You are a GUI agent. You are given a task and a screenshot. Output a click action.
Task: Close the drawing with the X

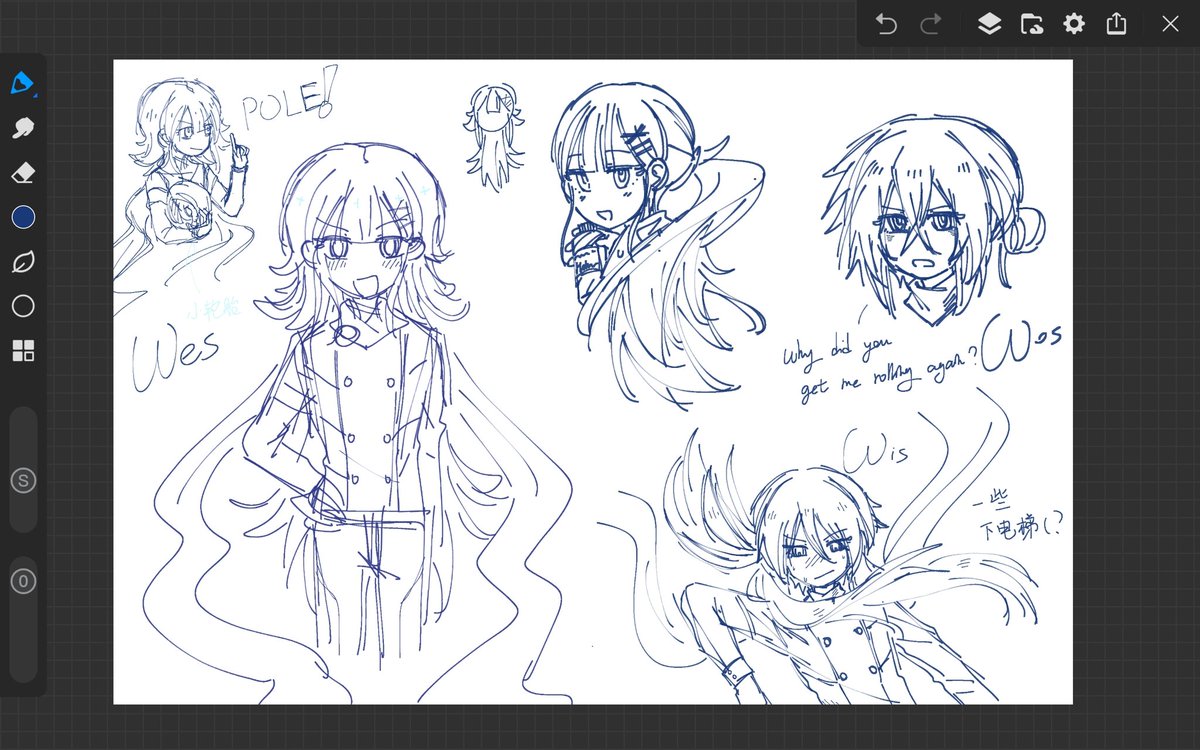1170,24
